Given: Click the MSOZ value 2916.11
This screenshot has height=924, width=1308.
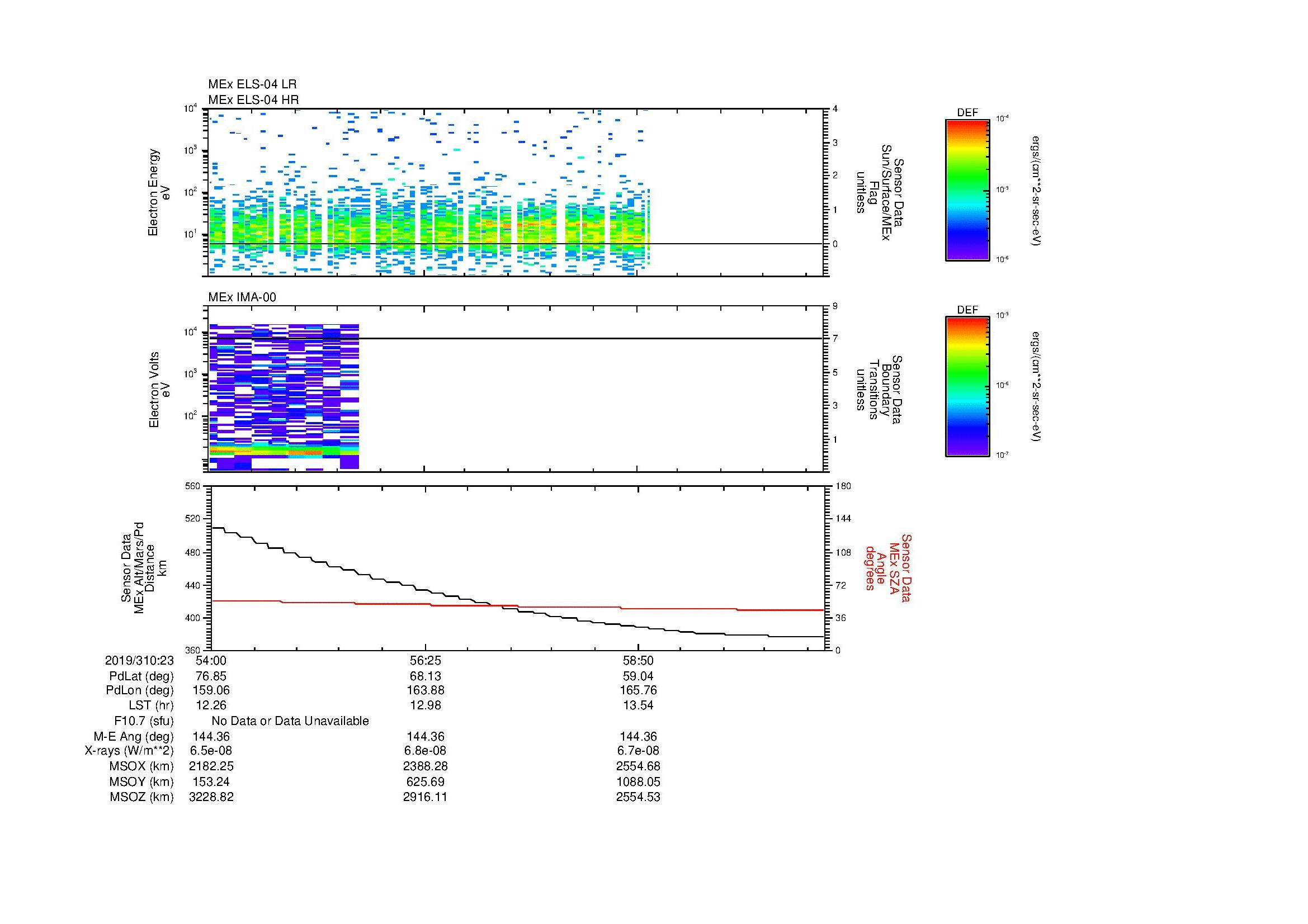Looking at the screenshot, I should (425, 798).
